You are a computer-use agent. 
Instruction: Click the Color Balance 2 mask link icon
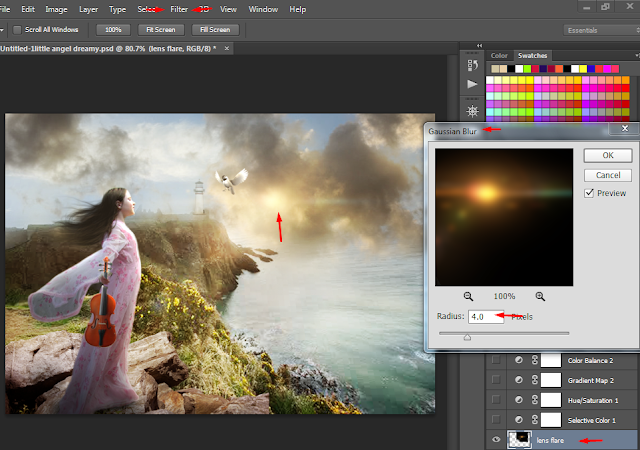point(534,360)
